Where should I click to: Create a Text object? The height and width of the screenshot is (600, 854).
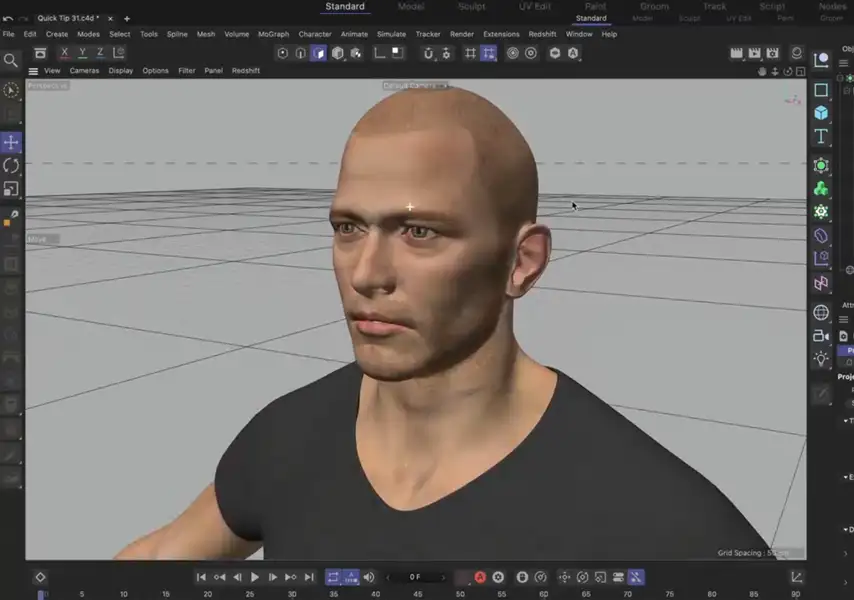coord(820,135)
